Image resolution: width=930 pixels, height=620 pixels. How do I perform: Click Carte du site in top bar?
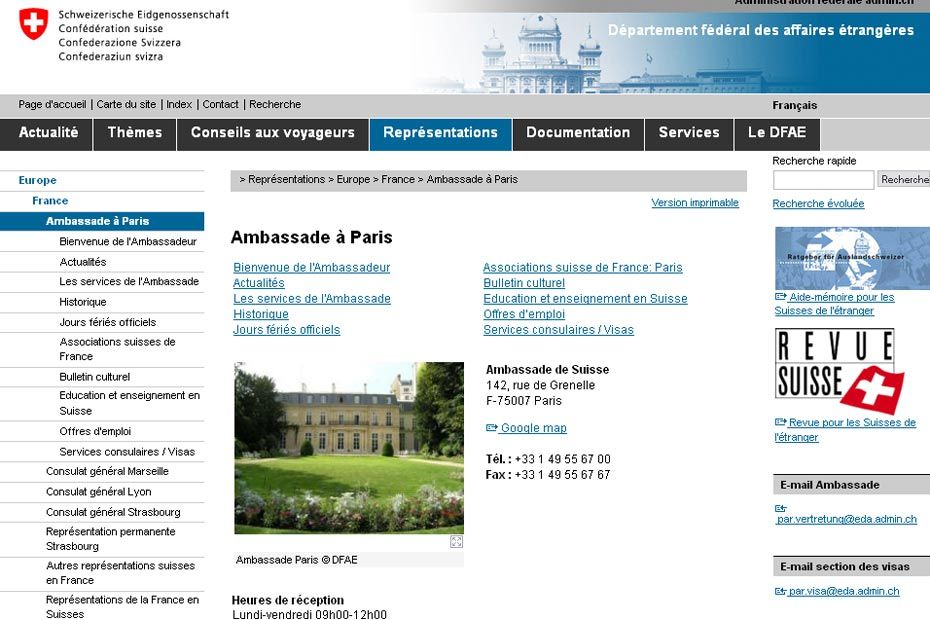pyautogui.click(x=126, y=104)
